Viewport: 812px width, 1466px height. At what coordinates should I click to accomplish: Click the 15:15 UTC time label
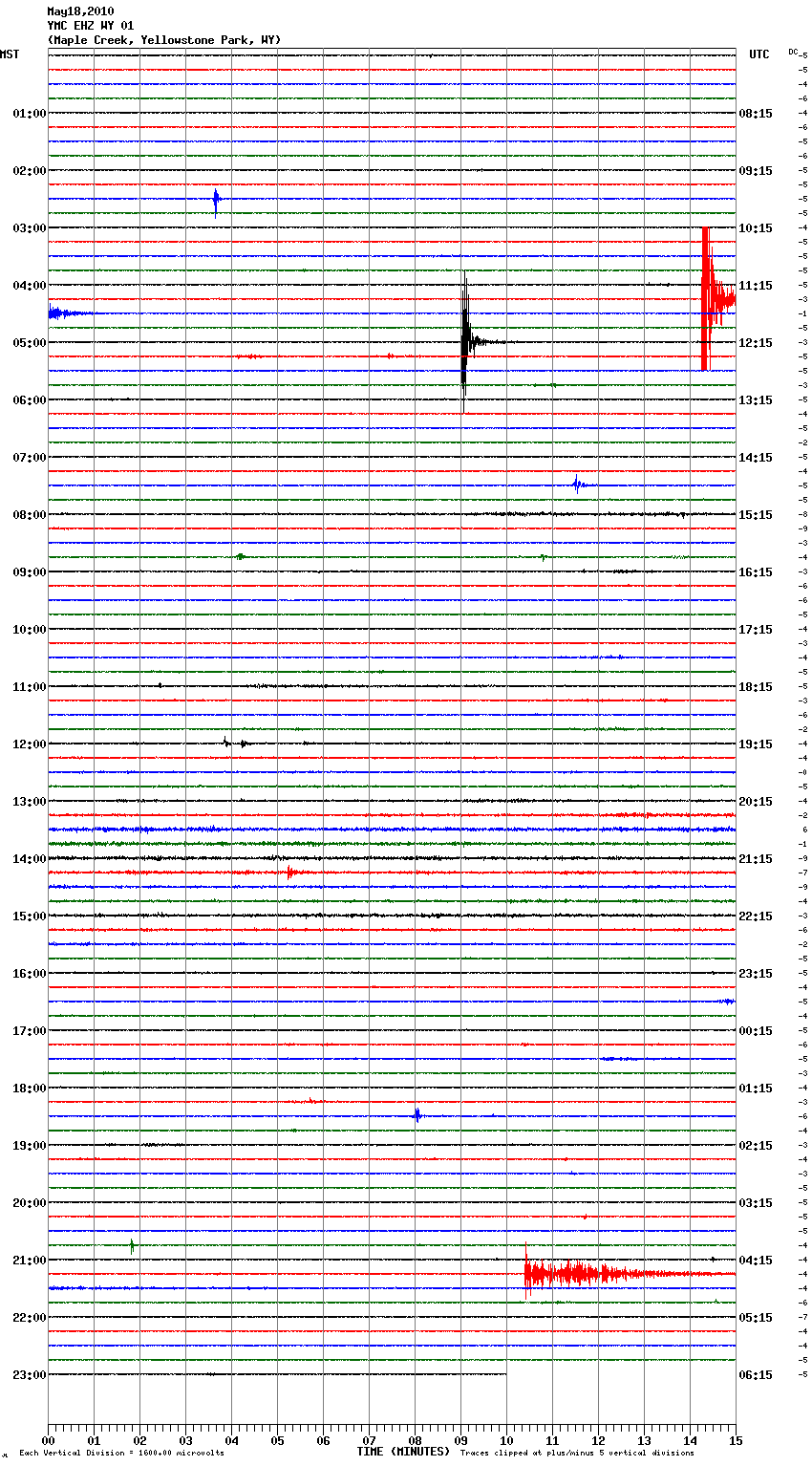click(756, 515)
